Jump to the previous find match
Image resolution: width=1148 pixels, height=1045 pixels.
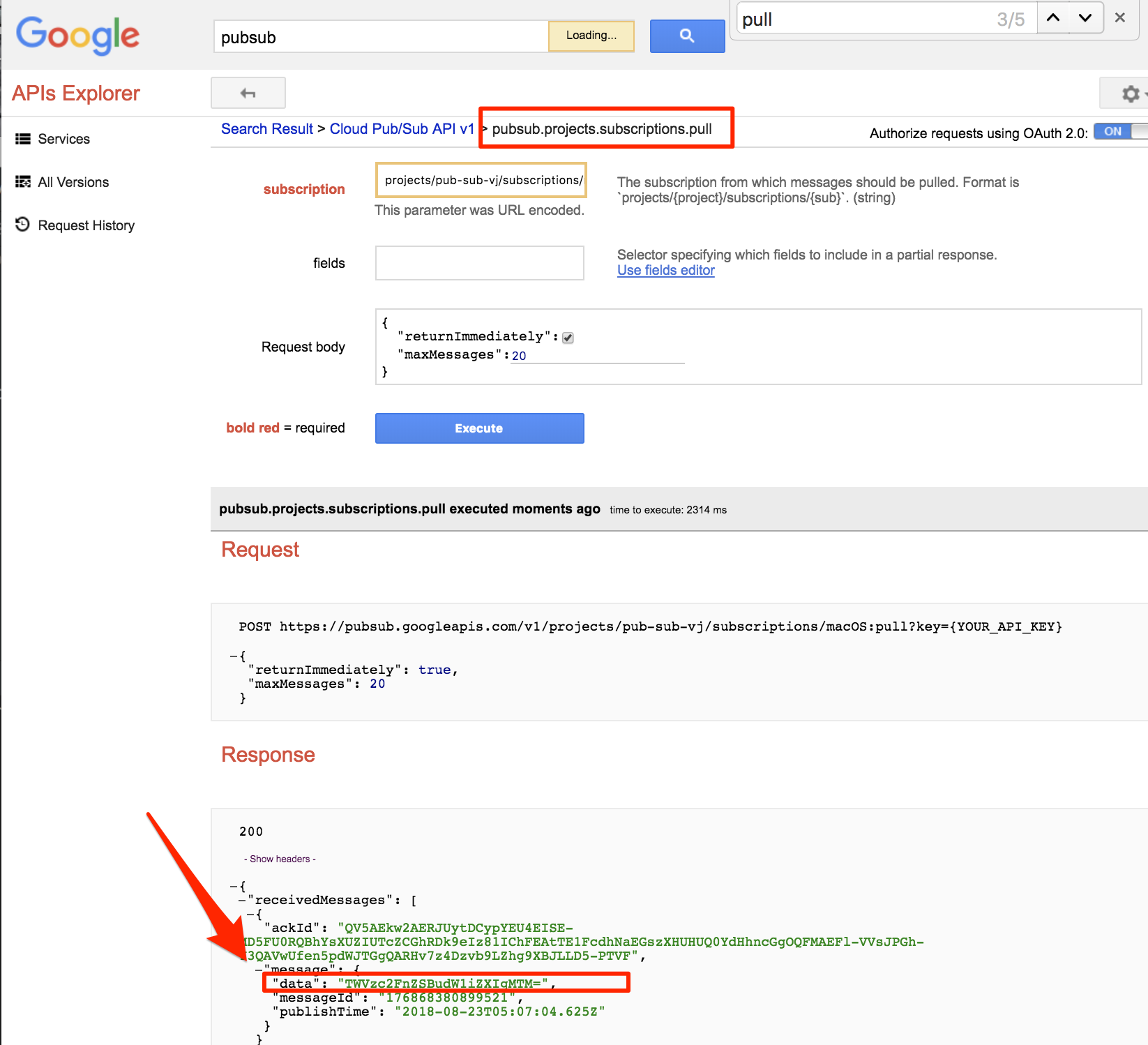point(1053,18)
